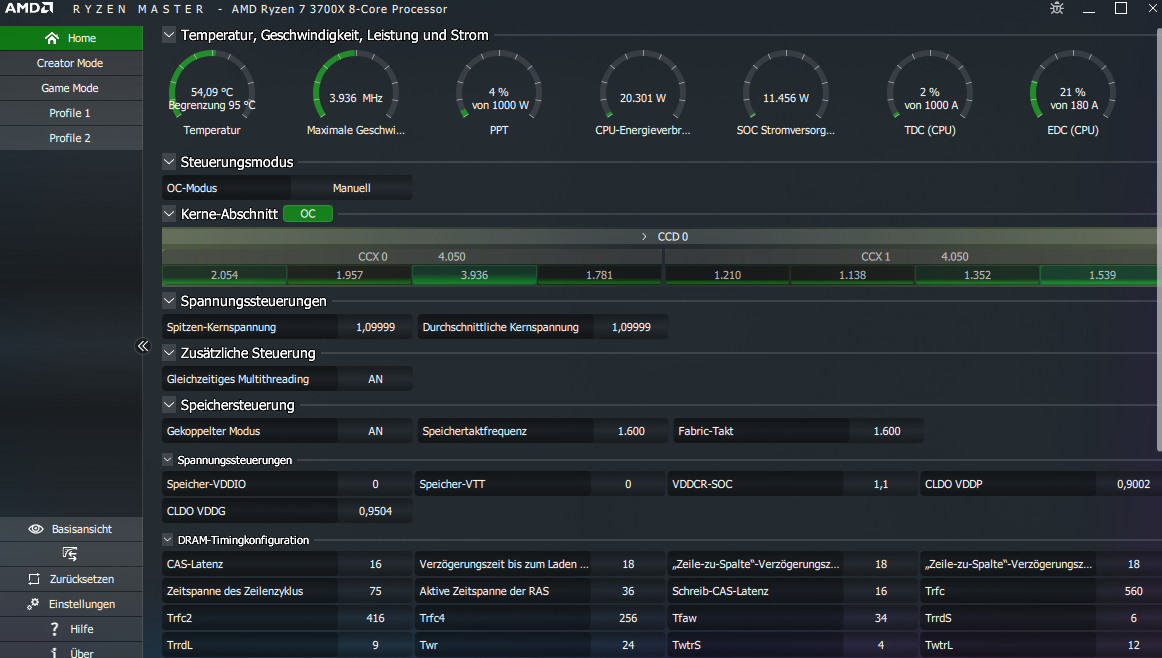Open Hilfe help page
Viewport: 1162px width, 658px height.
(71, 629)
